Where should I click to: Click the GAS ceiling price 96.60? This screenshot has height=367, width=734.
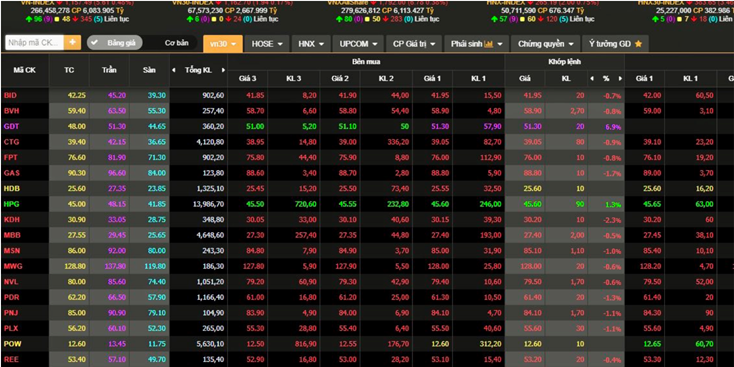pos(117,173)
